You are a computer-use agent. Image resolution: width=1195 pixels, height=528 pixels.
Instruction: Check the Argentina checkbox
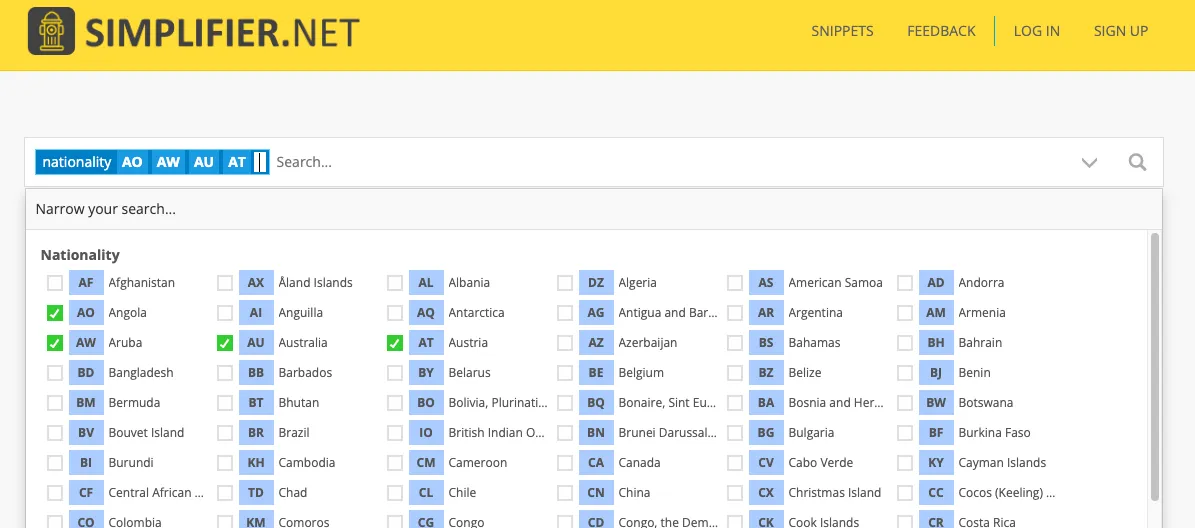pos(735,313)
